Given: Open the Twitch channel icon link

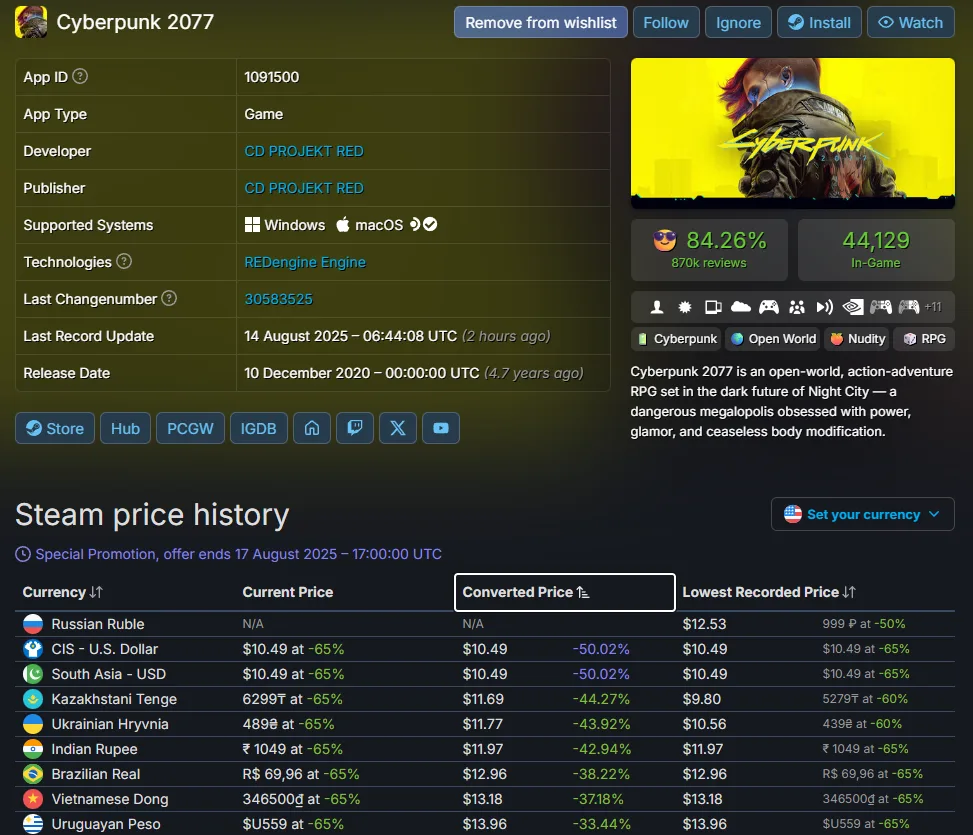Looking at the screenshot, I should click(x=355, y=428).
